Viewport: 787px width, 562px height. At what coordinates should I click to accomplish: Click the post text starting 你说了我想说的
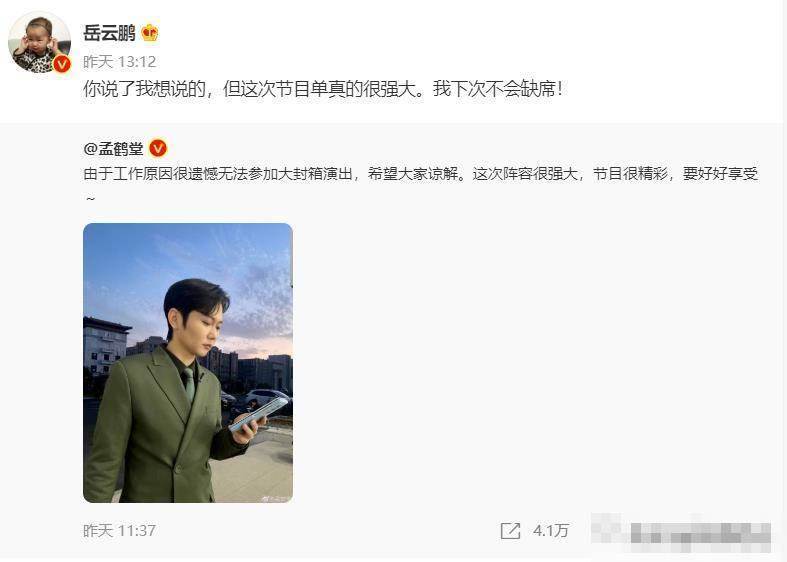tap(322, 89)
